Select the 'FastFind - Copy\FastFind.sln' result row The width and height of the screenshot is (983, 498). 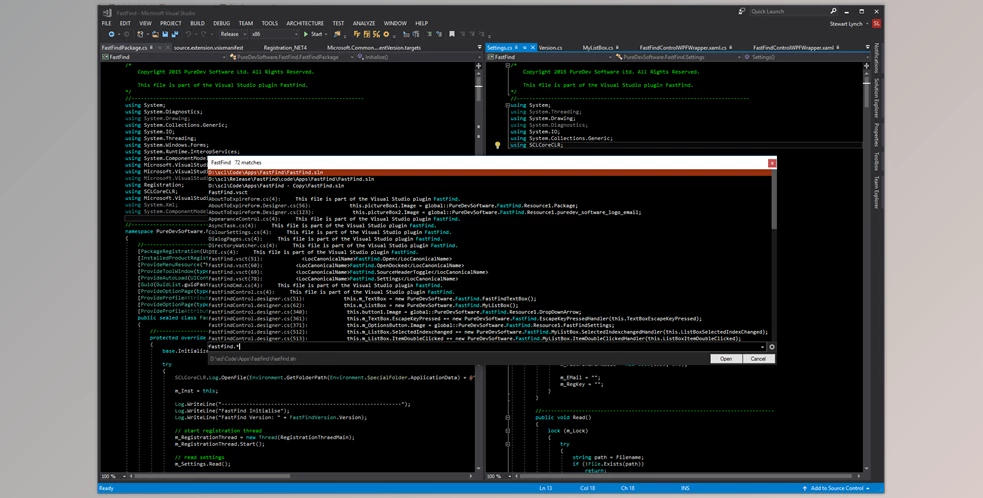489,186
